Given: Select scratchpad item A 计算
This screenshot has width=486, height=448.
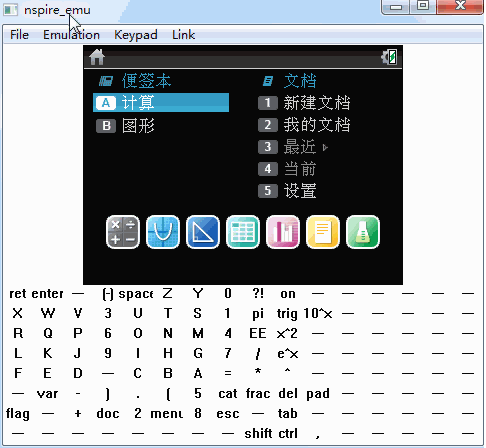Looking at the screenshot, I should point(161,102).
